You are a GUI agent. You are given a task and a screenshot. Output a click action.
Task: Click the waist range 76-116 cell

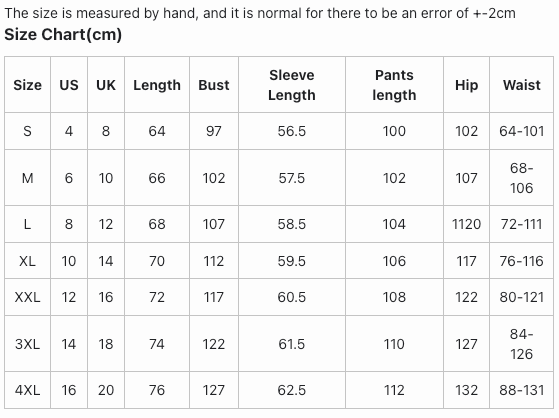[522, 261]
